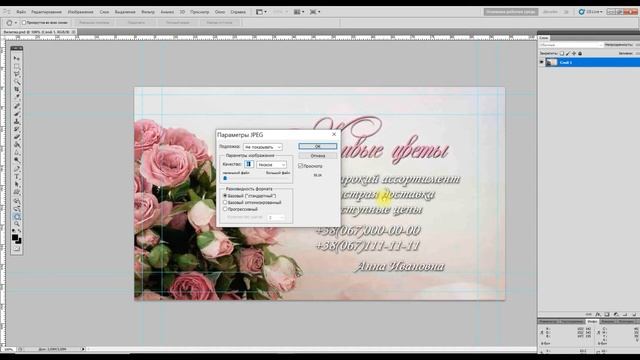Screen dimensions: 640x360
Task: Open the CS Live dropdown
Action: point(591,12)
